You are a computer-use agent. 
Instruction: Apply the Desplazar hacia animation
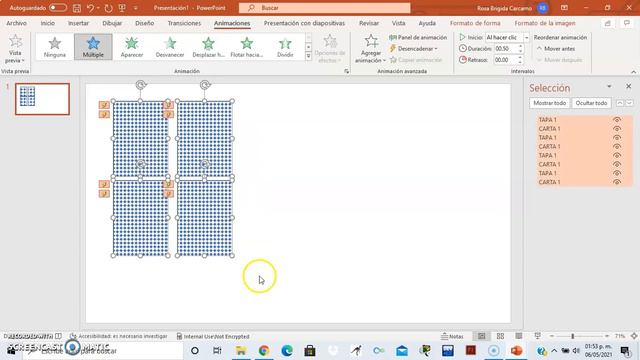(208, 47)
